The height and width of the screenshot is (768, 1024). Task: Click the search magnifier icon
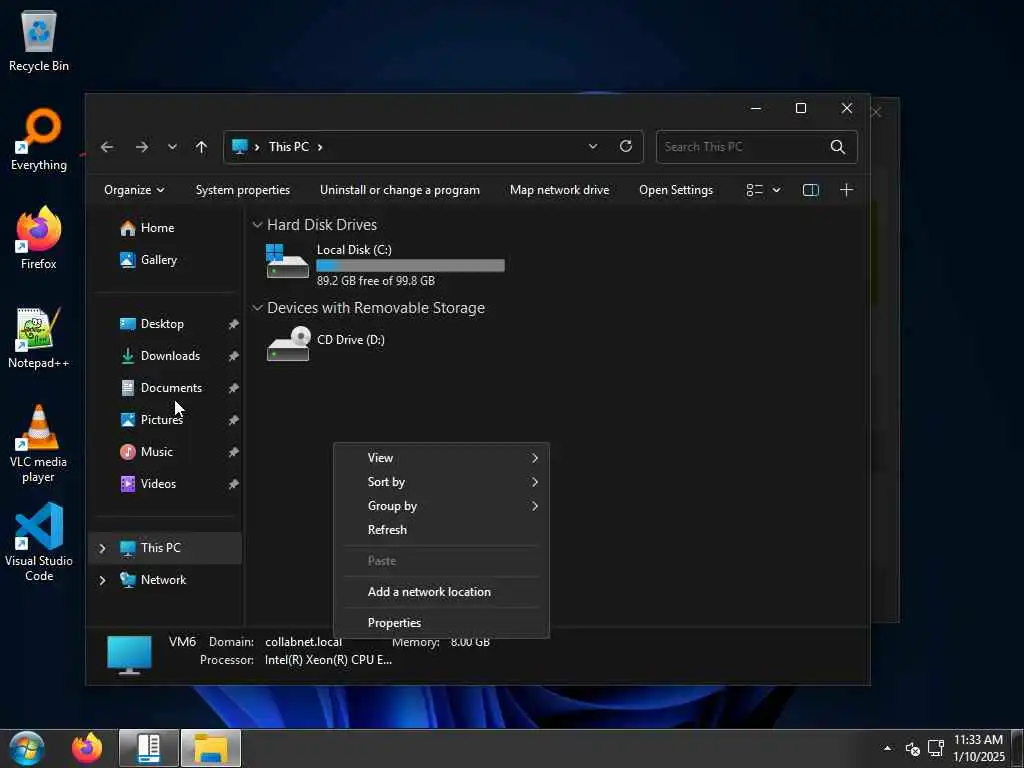click(838, 147)
